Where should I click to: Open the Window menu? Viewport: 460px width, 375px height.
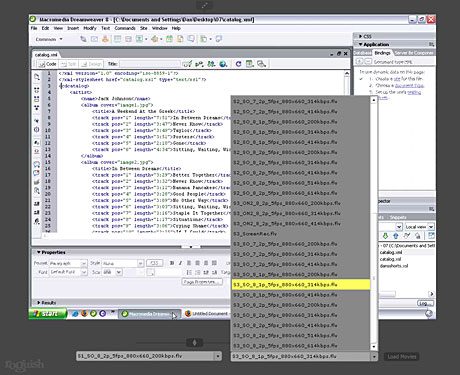click(x=160, y=28)
